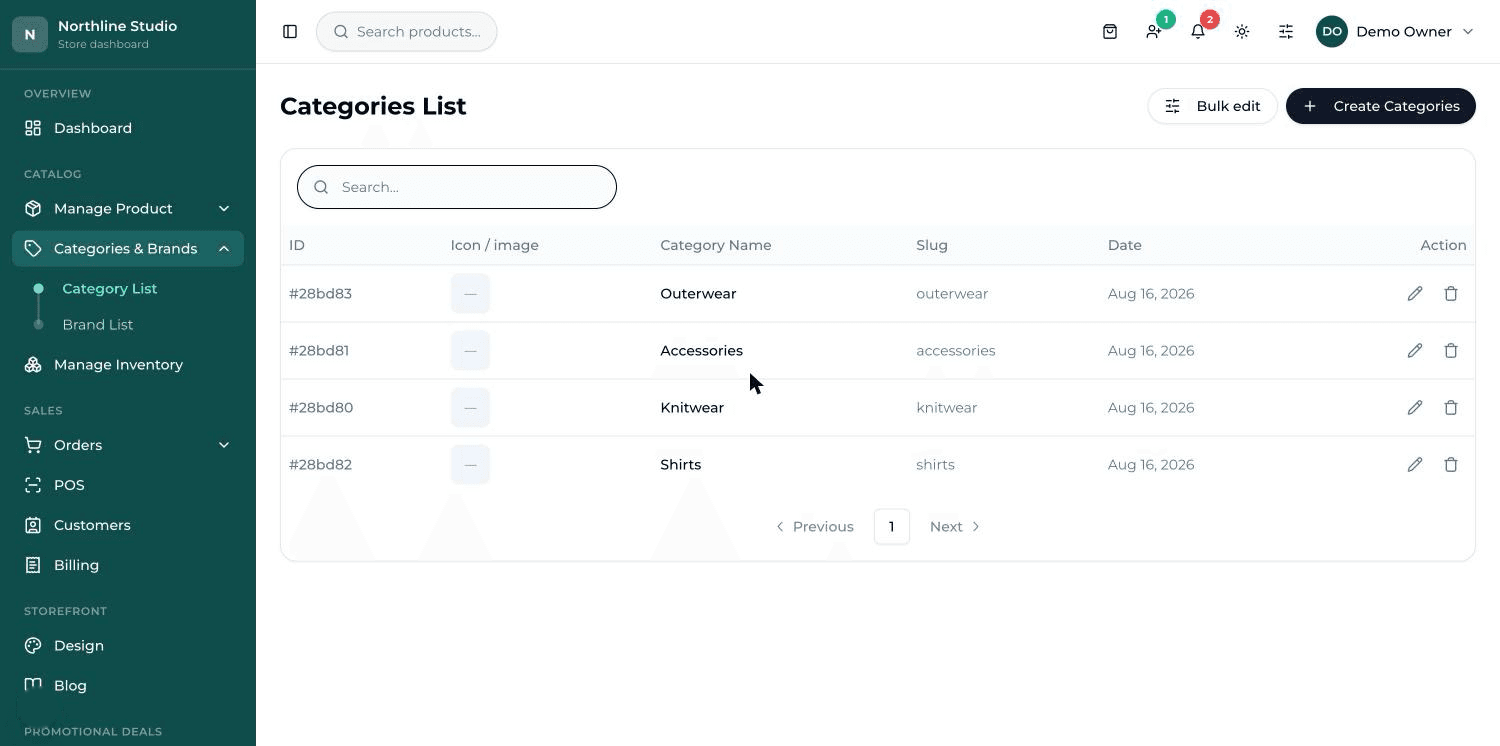Collapse the Categories & Brands section

tap(224, 249)
